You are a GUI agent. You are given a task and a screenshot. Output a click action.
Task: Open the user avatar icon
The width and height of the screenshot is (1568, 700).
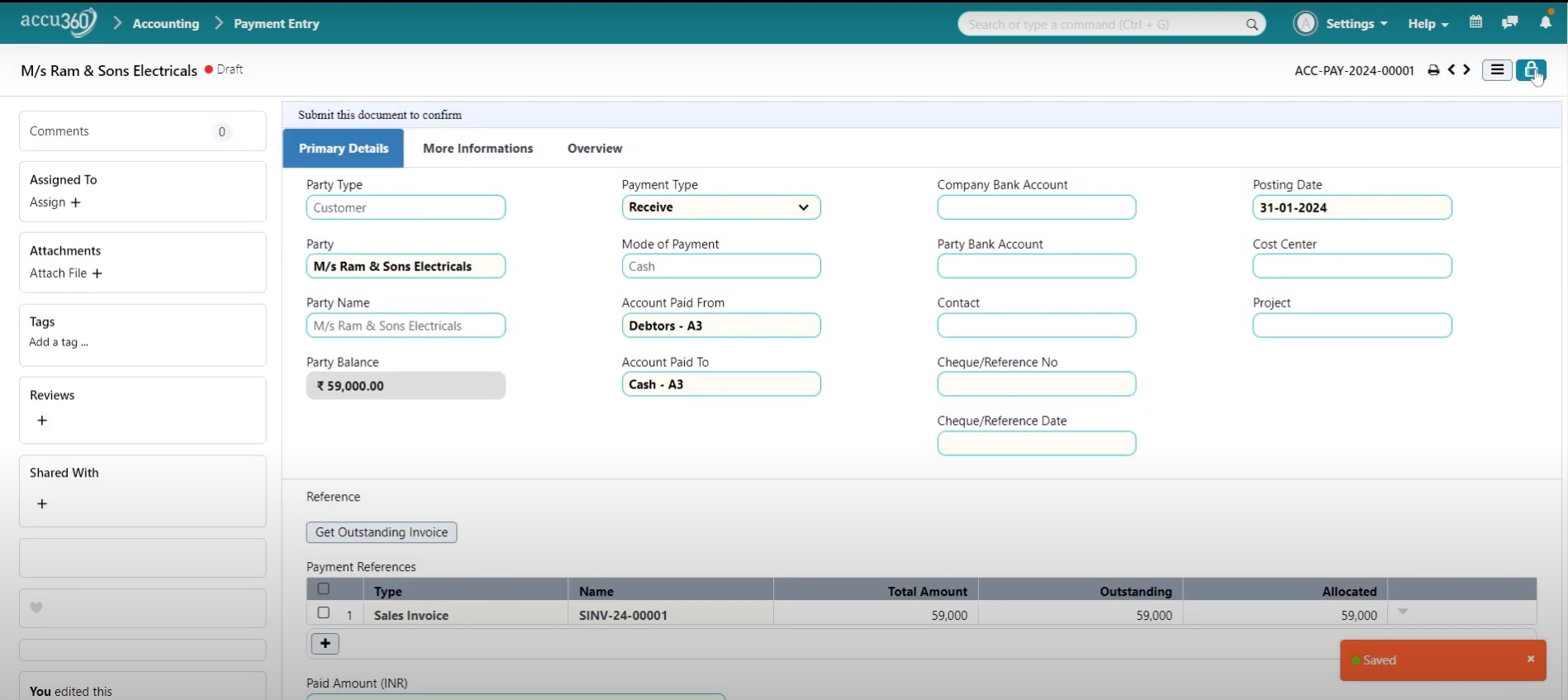(x=1305, y=23)
